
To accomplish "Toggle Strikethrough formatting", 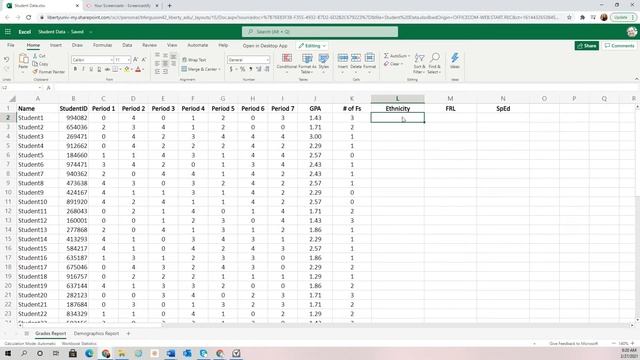I will [x=107, y=69].
